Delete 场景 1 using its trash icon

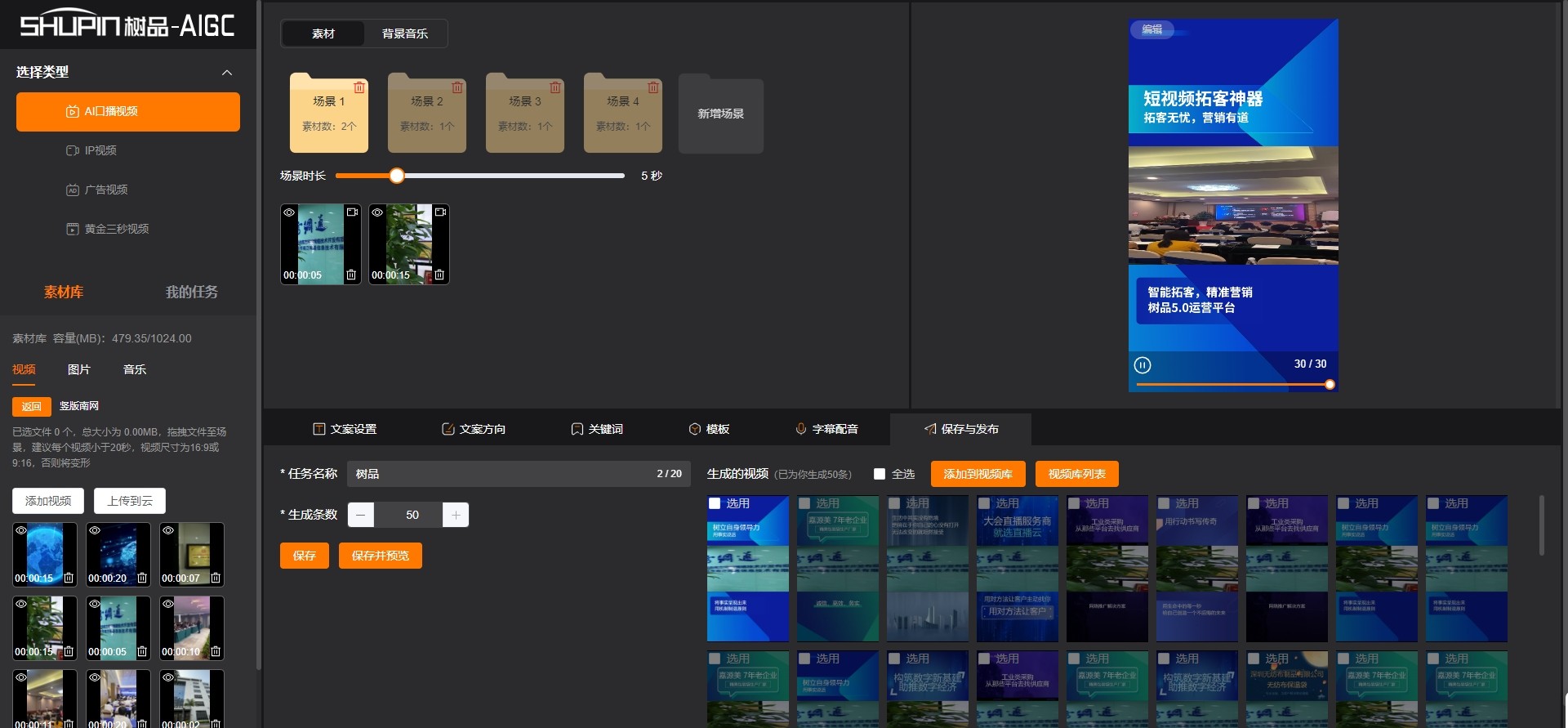[x=359, y=87]
